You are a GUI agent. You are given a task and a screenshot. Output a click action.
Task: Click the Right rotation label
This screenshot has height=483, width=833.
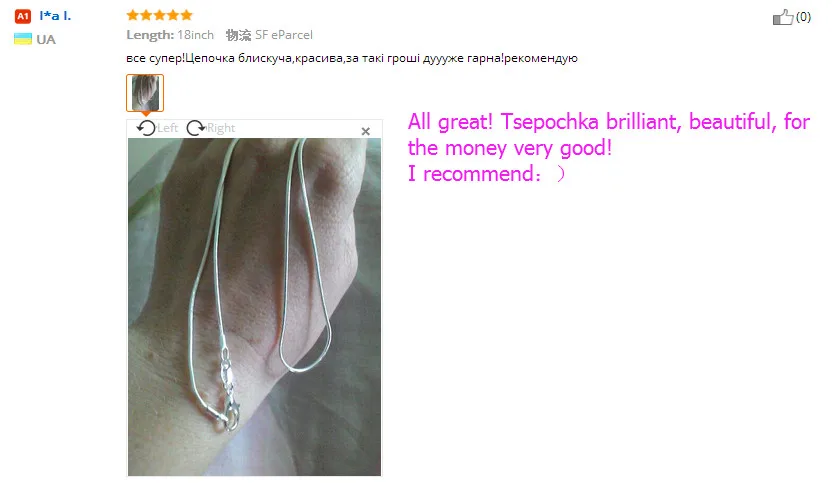click(x=221, y=128)
